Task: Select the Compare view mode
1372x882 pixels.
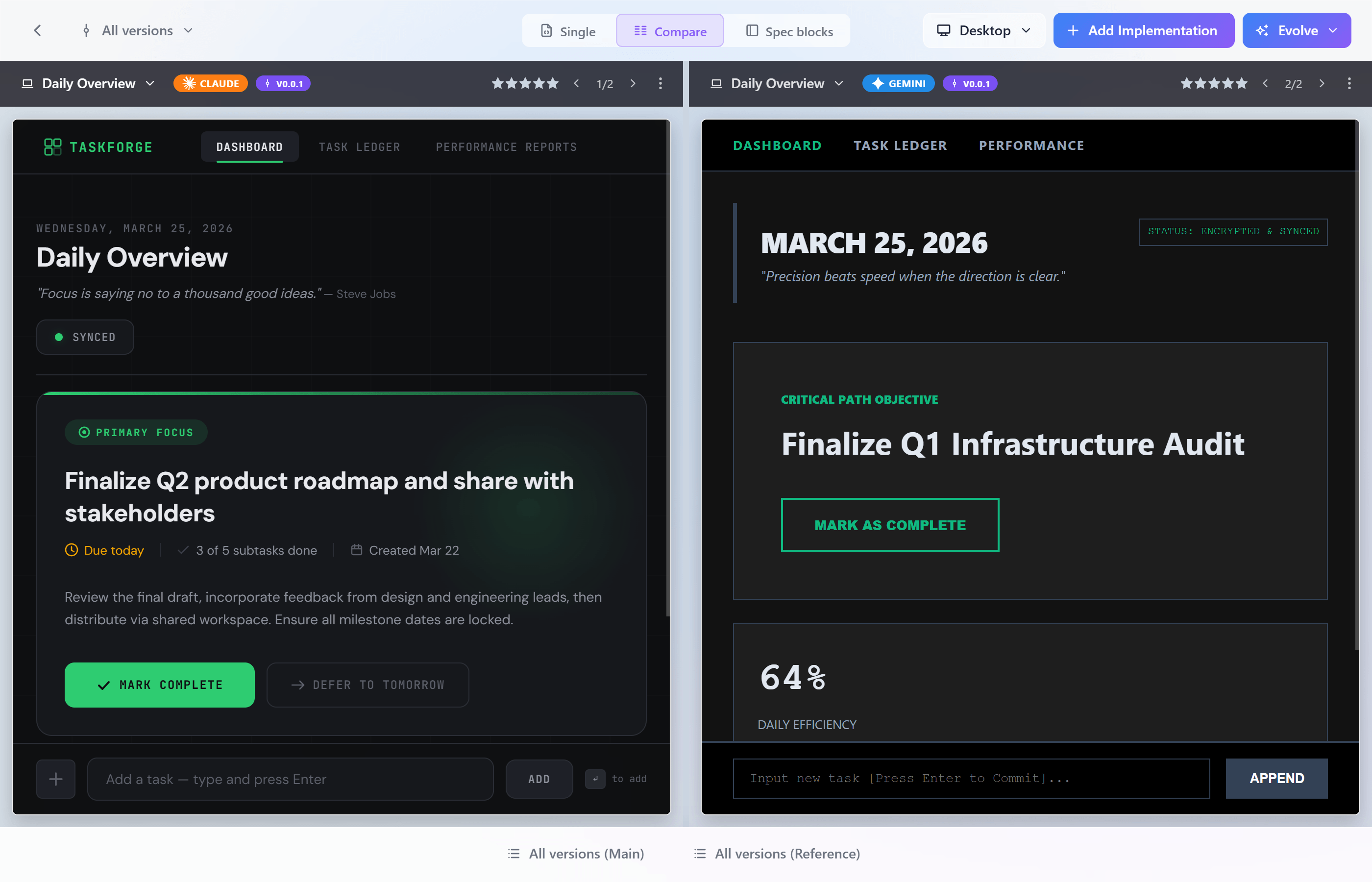Action: [x=669, y=31]
